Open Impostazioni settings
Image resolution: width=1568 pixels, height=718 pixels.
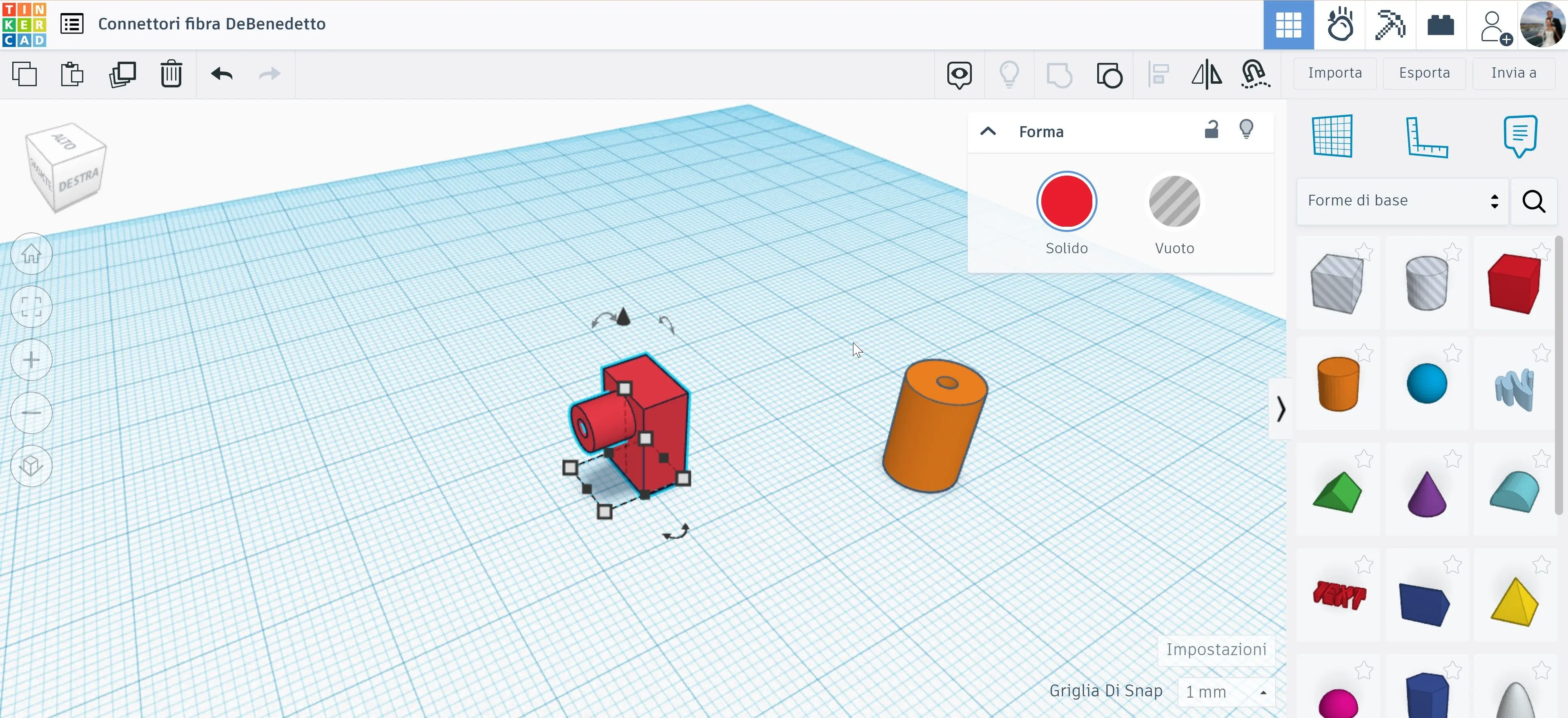(x=1216, y=650)
